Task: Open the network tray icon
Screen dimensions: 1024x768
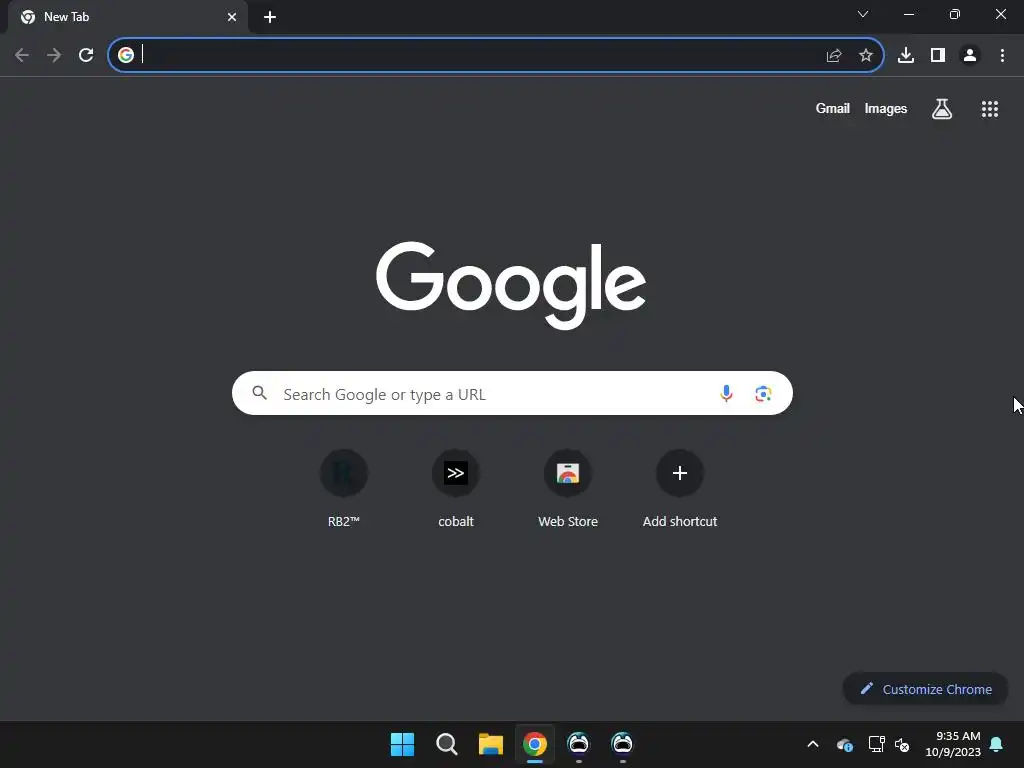Action: coord(876,744)
